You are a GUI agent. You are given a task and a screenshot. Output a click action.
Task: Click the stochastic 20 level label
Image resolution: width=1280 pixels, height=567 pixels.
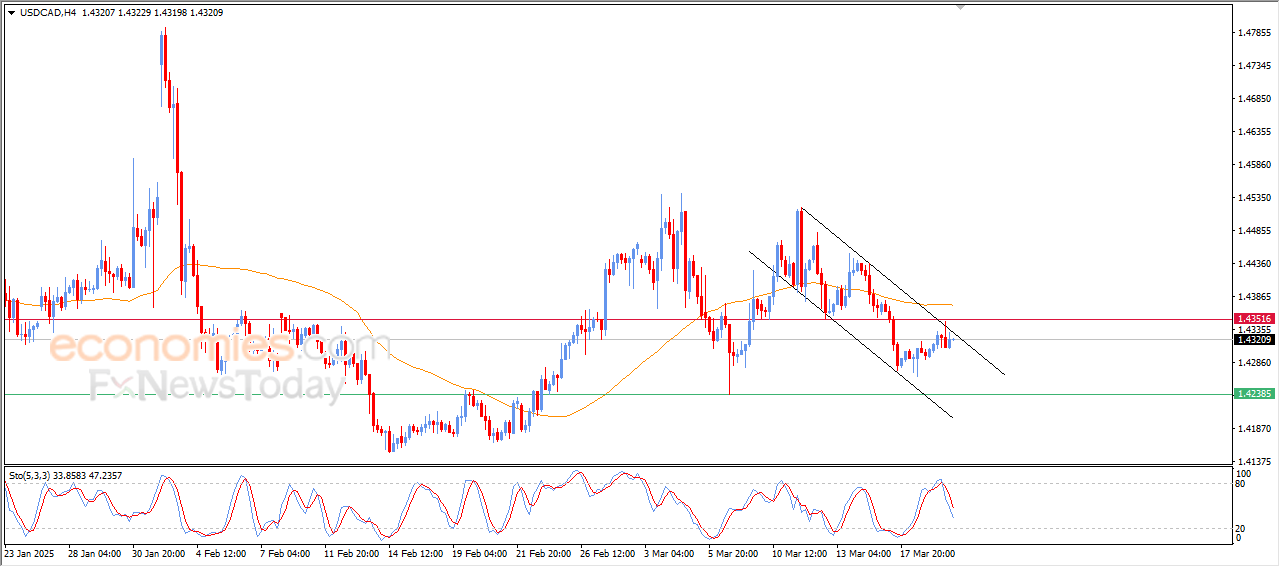click(x=1241, y=528)
